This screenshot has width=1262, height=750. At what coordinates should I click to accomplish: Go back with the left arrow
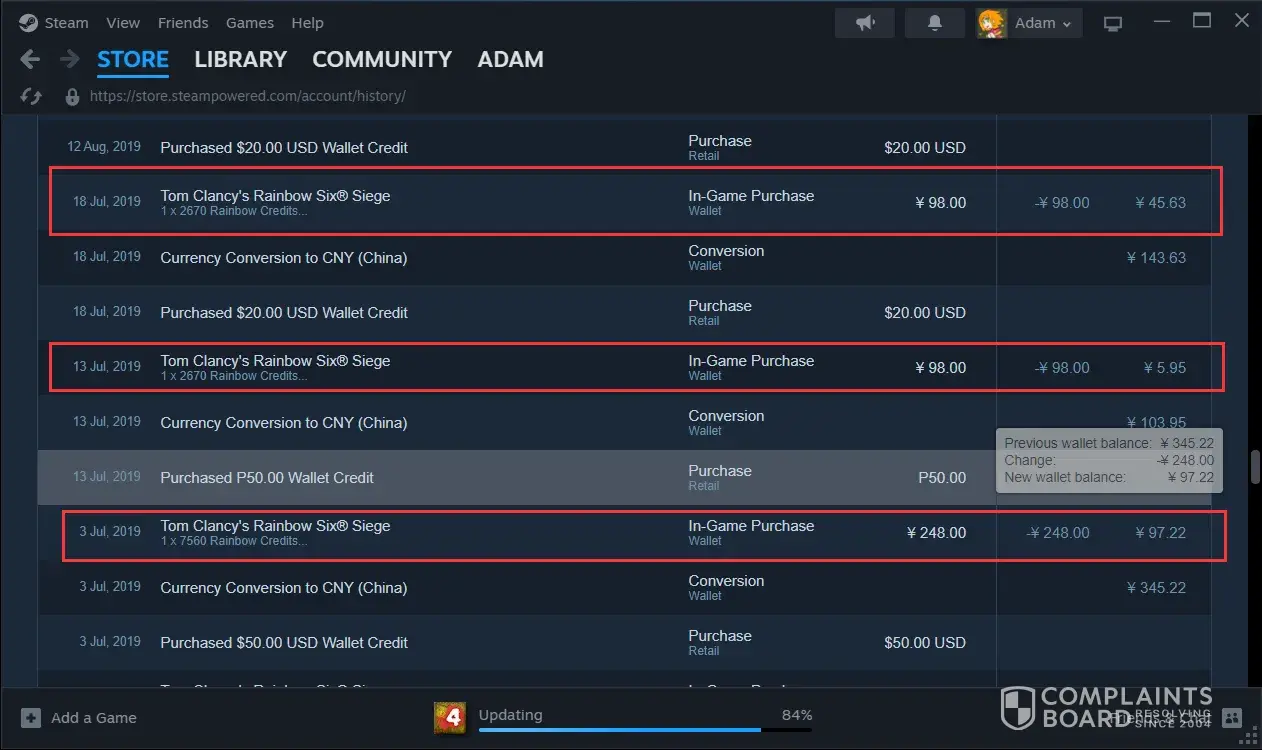30,60
